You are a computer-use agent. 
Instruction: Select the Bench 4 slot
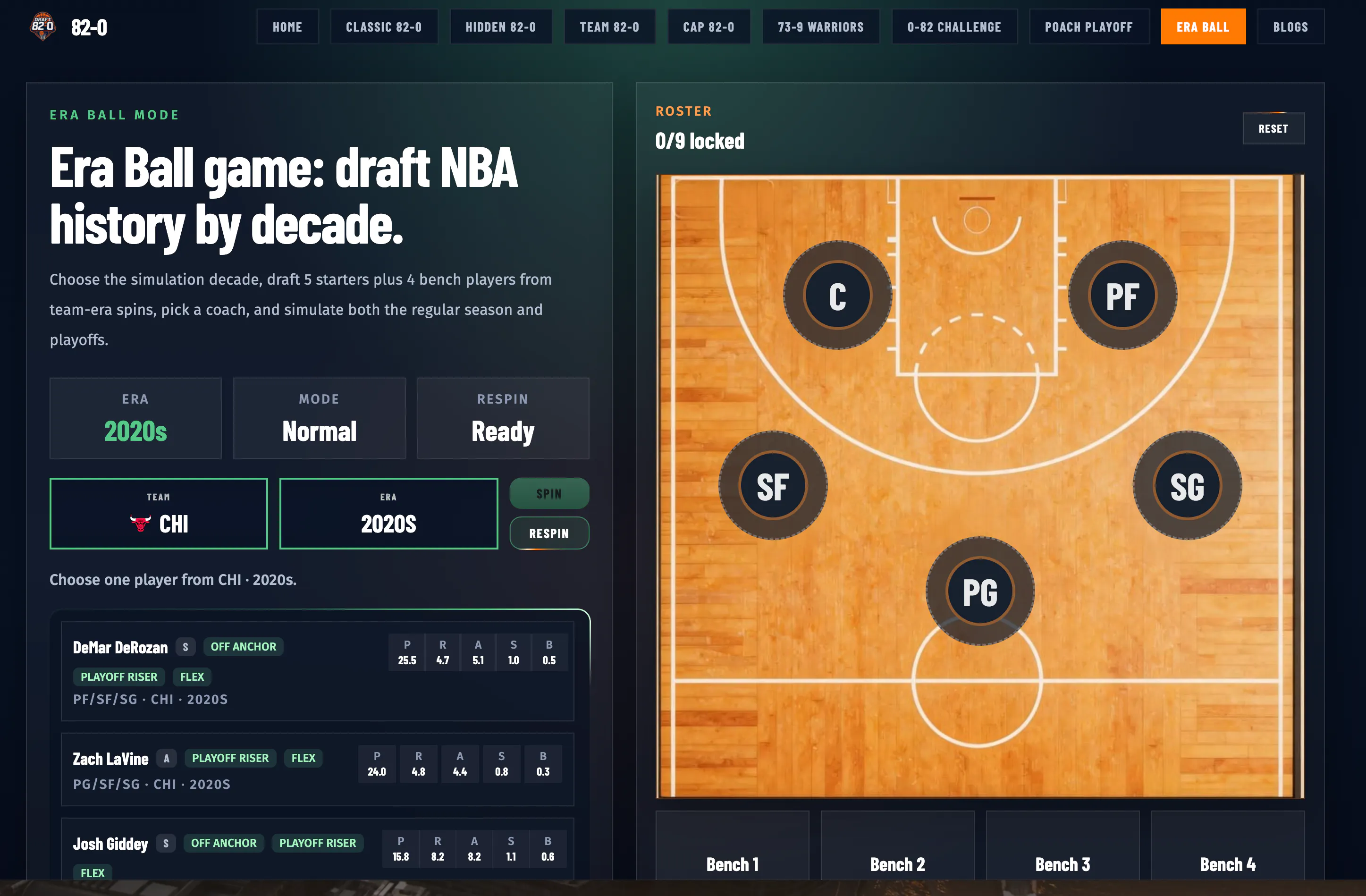1228,846
